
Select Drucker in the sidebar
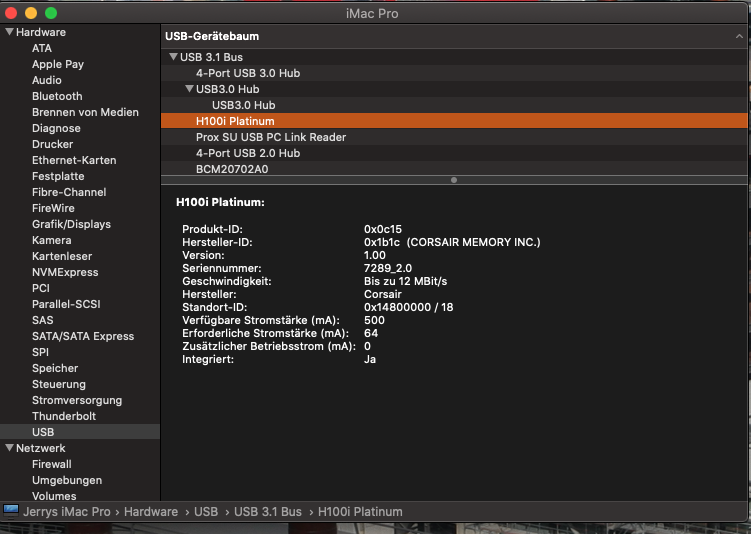pyautogui.click(x=52, y=144)
